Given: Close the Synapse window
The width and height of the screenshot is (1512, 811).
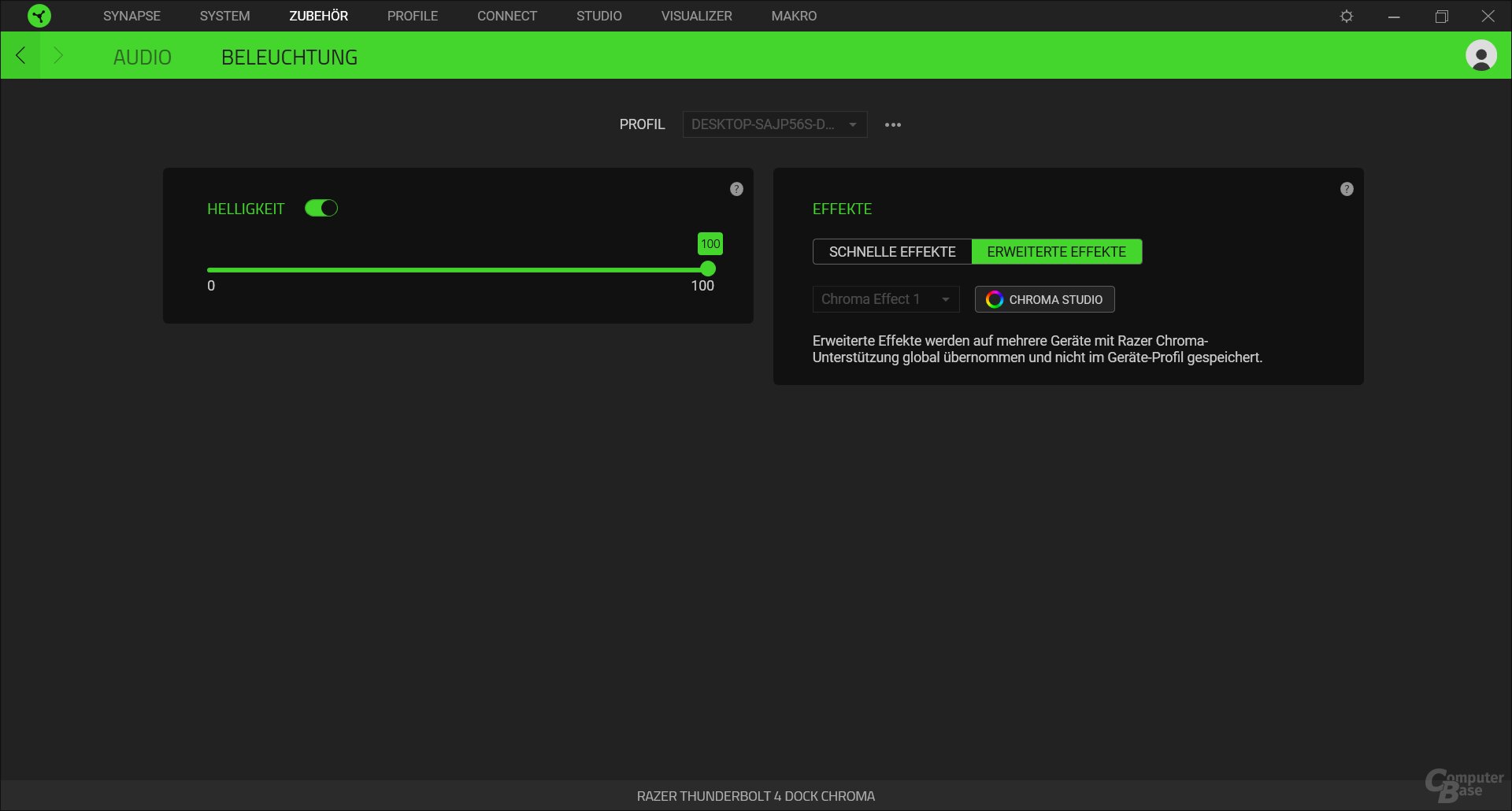Looking at the screenshot, I should click(1488, 16).
